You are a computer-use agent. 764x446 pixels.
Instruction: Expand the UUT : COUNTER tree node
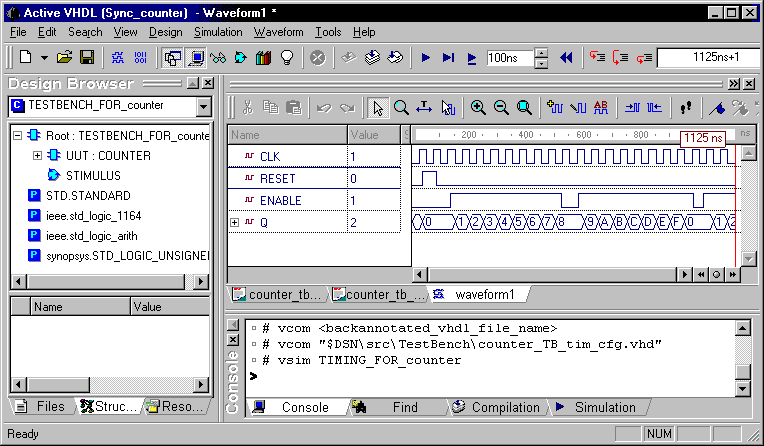point(37,155)
